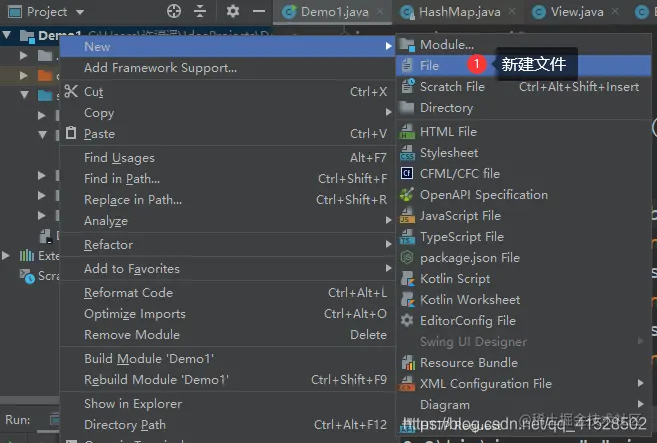Select Find in Path menu entry
Viewport: 657px width, 443px height.
(x=228, y=179)
